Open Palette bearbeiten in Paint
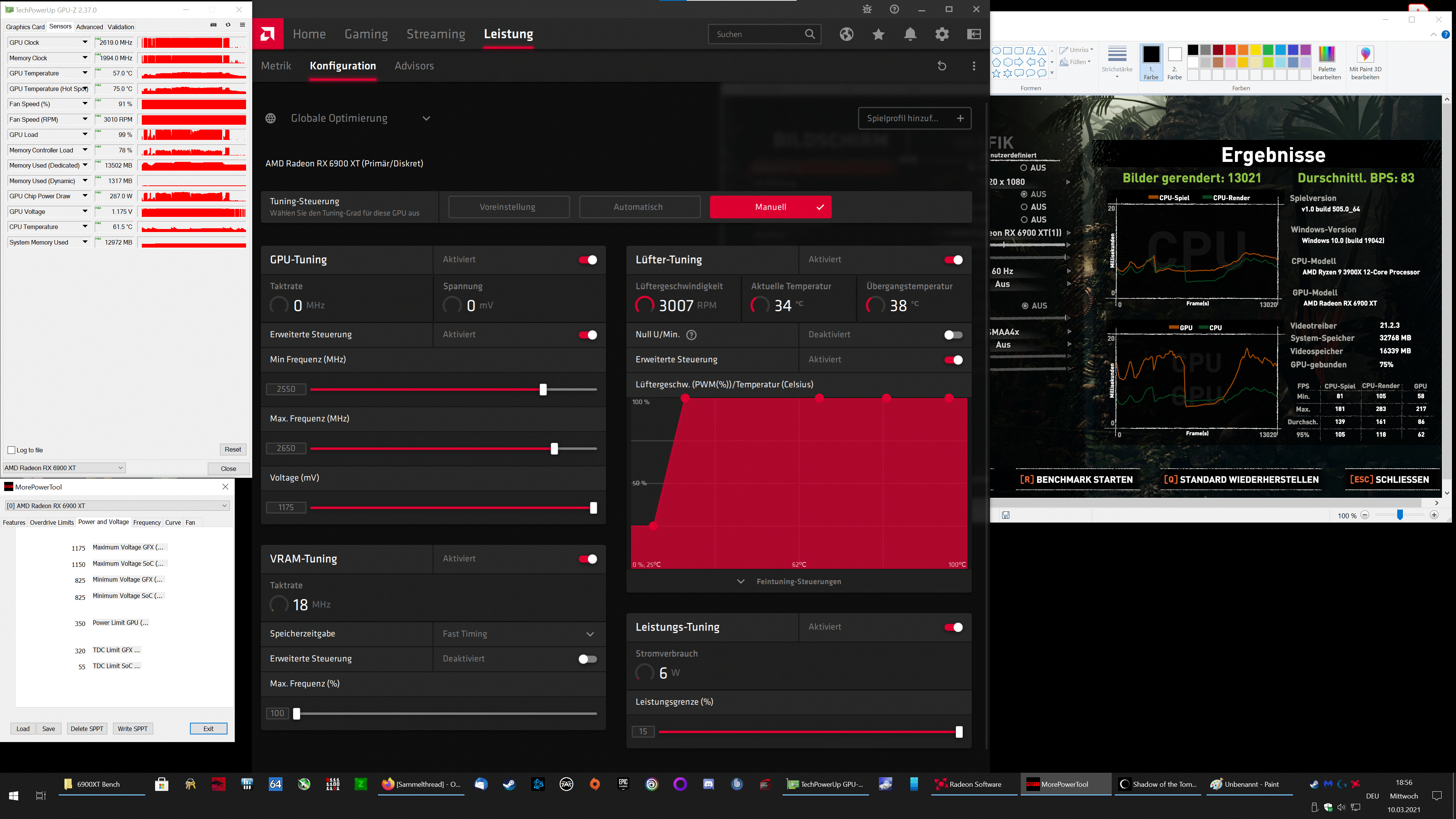The width and height of the screenshot is (1456, 819). tap(1327, 62)
